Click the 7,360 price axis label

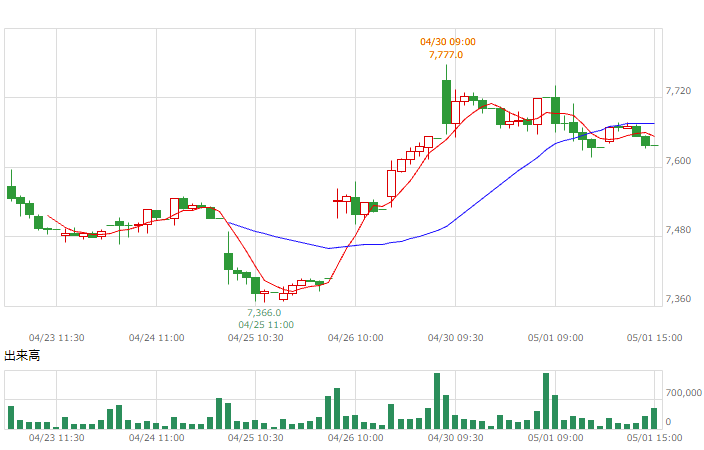click(x=678, y=299)
